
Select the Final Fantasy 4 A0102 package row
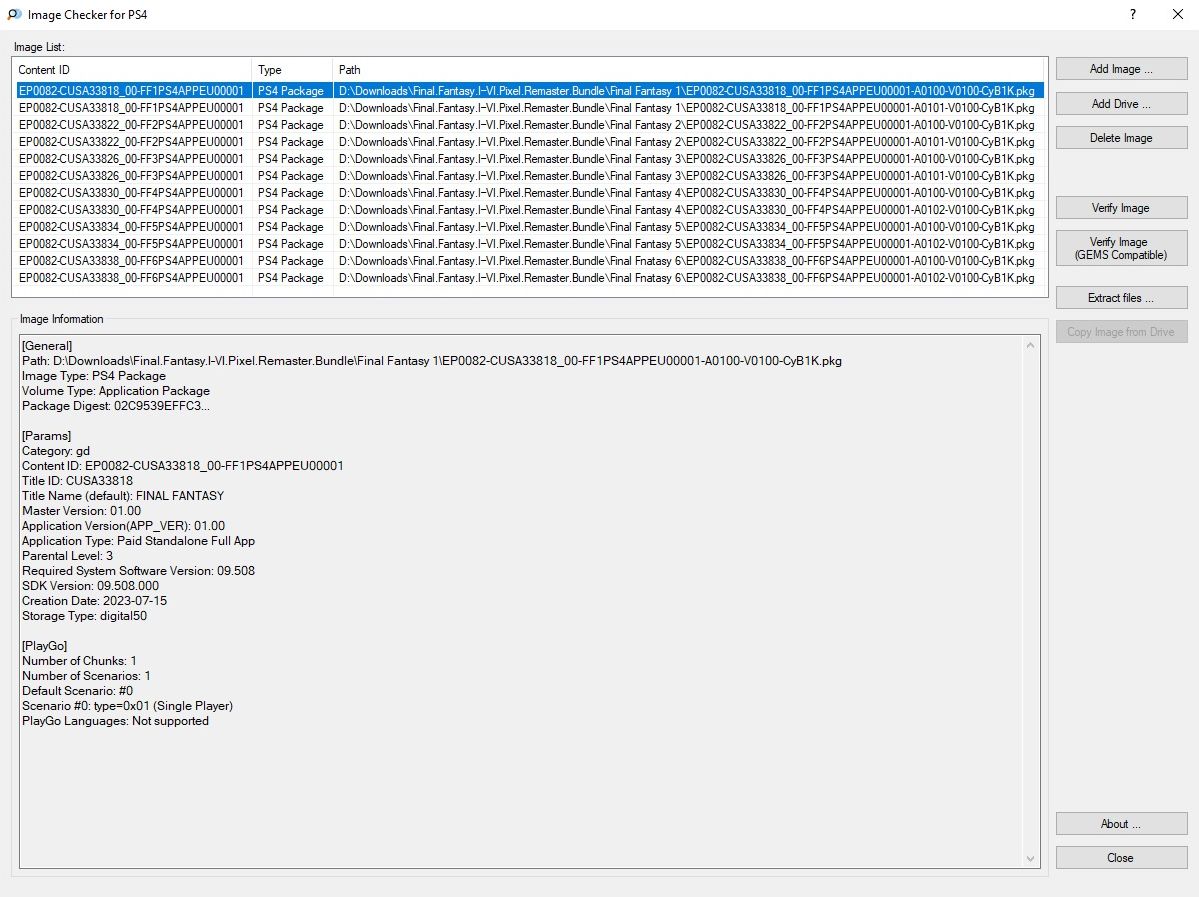[x=530, y=210]
